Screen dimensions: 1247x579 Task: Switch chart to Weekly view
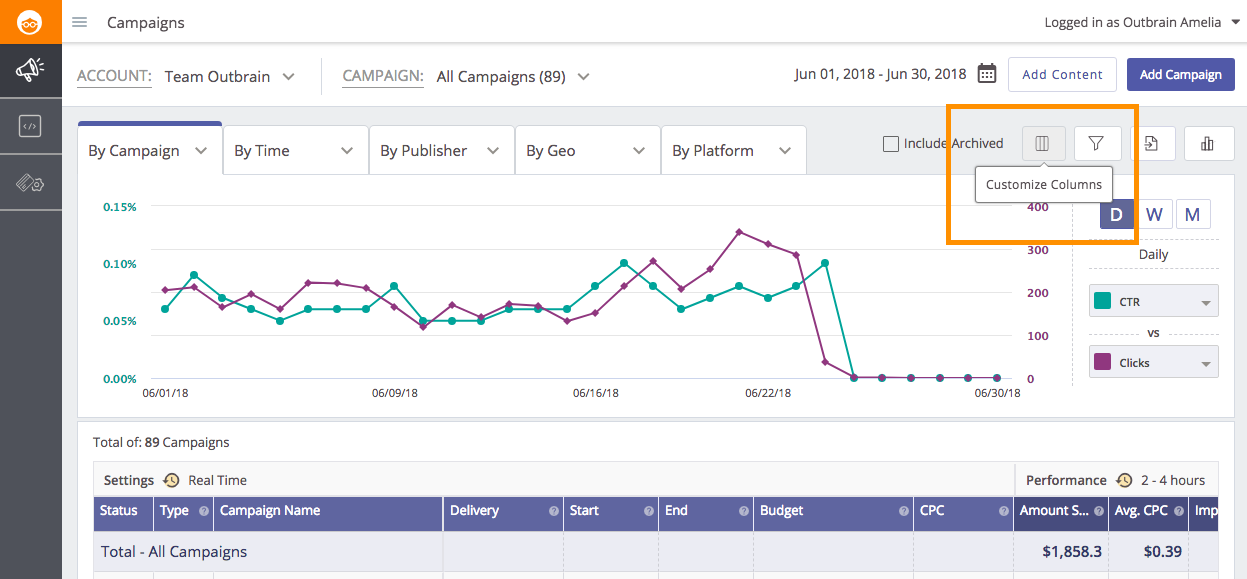(x=1154, y=214)
